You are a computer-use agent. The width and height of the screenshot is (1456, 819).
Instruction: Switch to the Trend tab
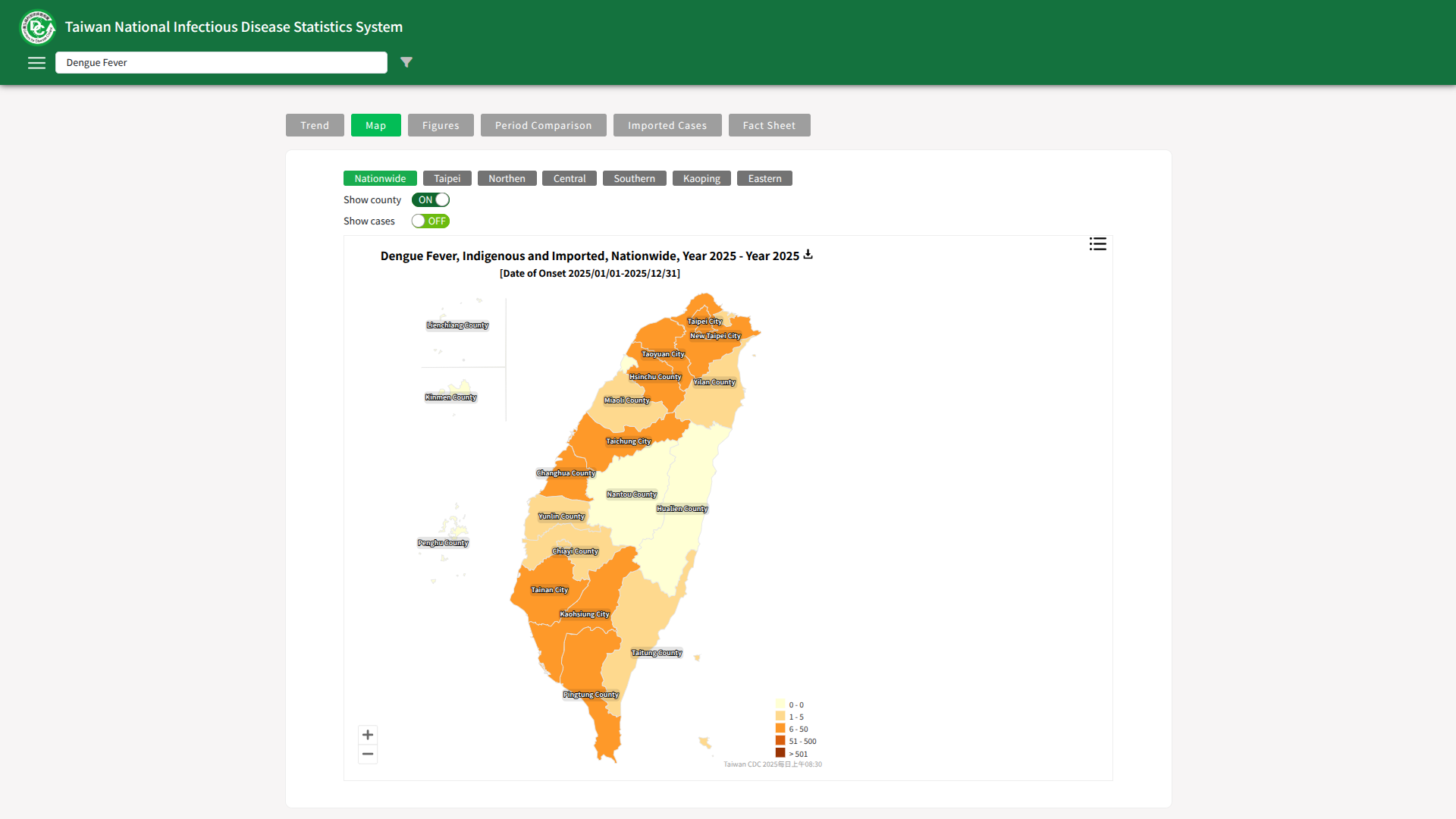click(315, 126)
